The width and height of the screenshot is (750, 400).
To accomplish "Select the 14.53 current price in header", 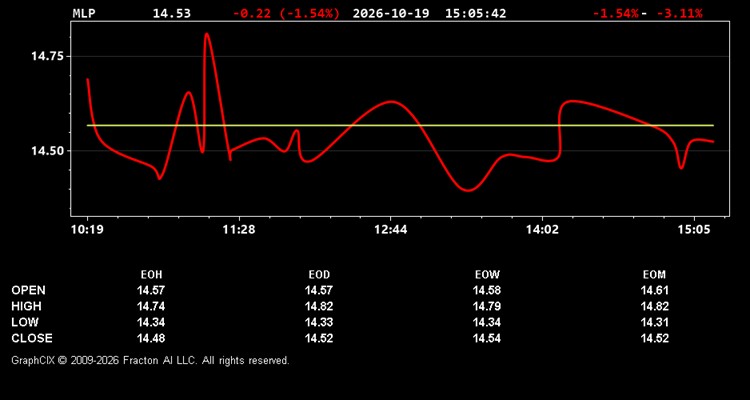I will point(171,13).
